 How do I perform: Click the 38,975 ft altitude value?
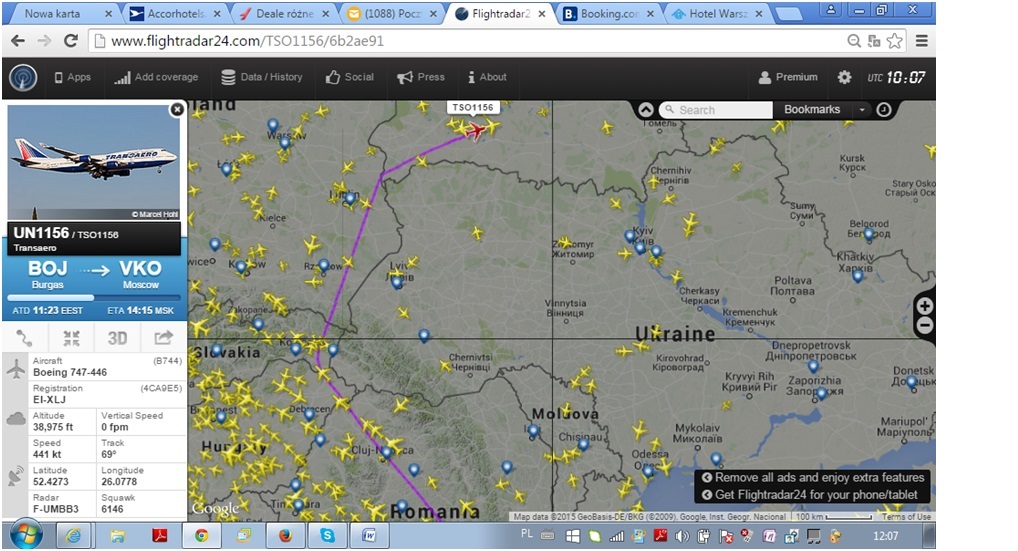click(x=53, y=427)
